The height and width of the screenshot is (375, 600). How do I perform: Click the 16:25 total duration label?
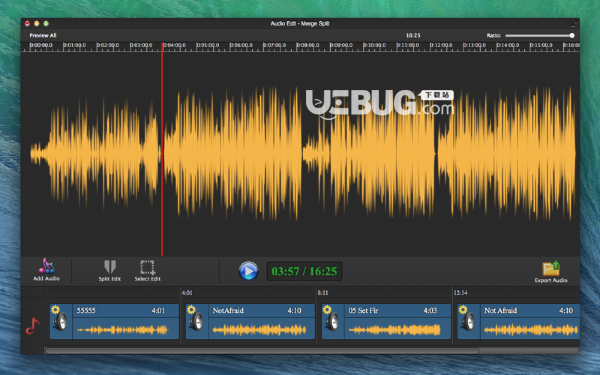coord(413,35)
